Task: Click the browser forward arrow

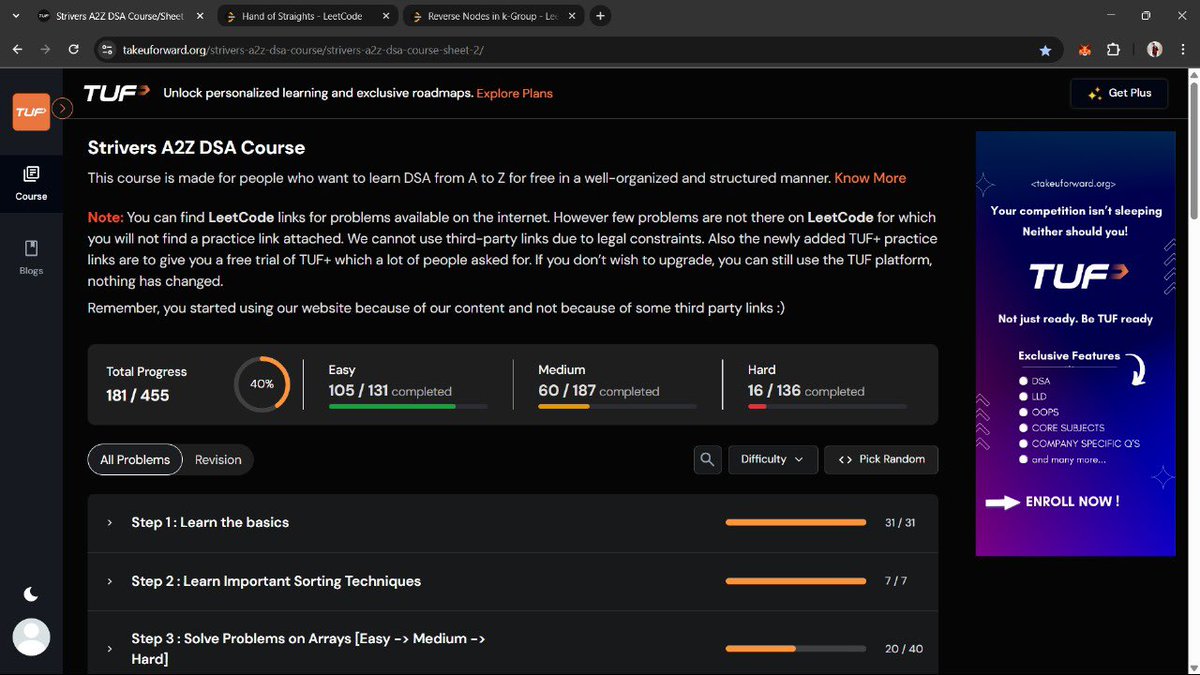Action: point(46,49)
